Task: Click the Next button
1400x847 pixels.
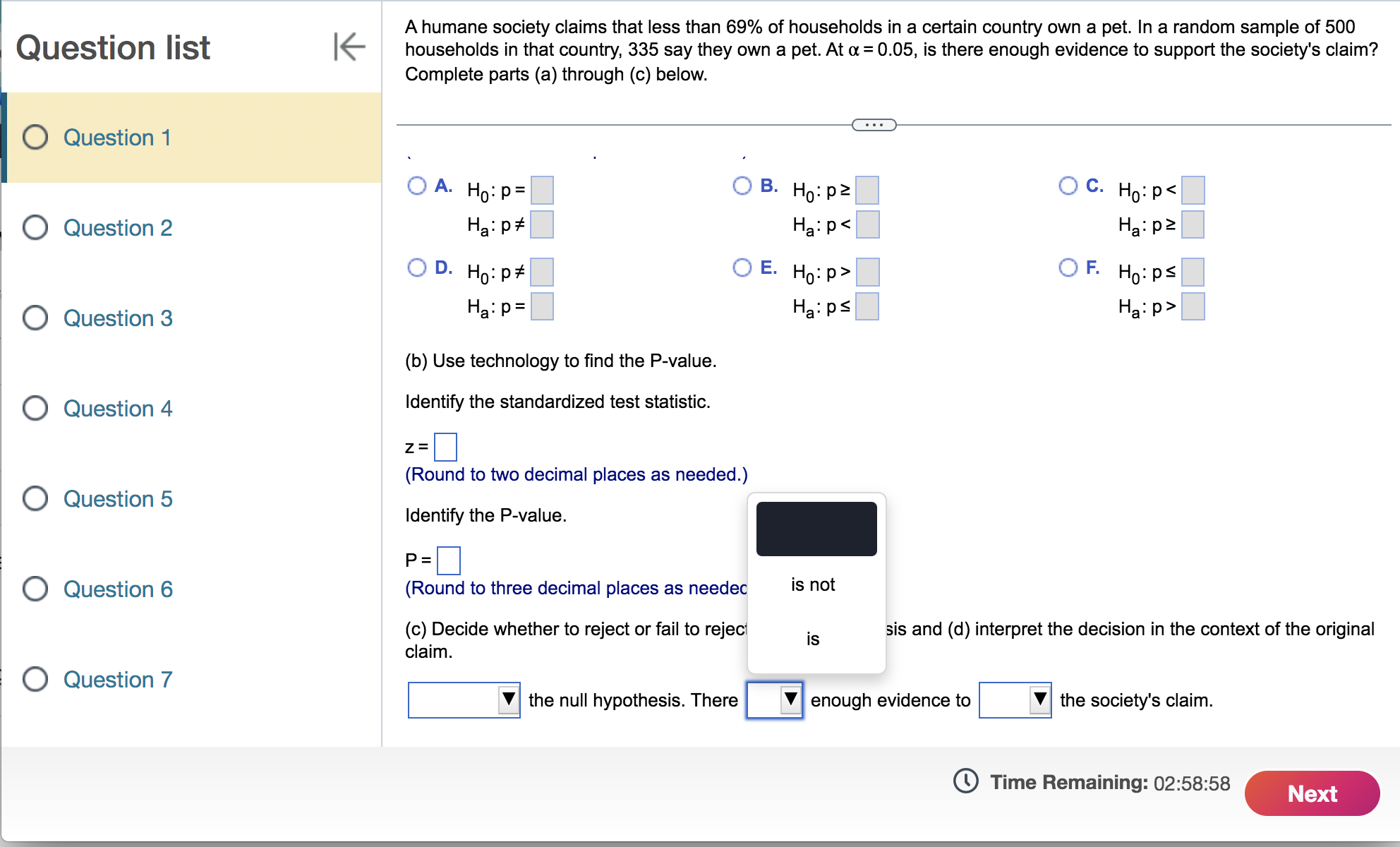Action: (x=1311, y=793)
